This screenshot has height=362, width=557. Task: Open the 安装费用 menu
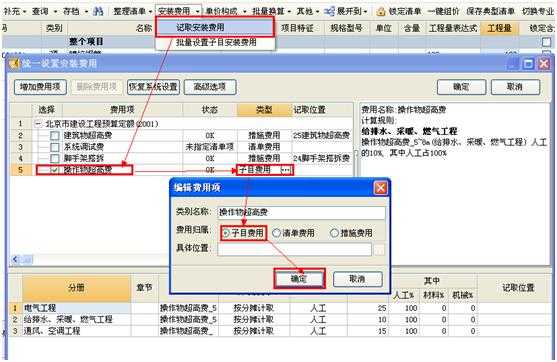(178, 11)
